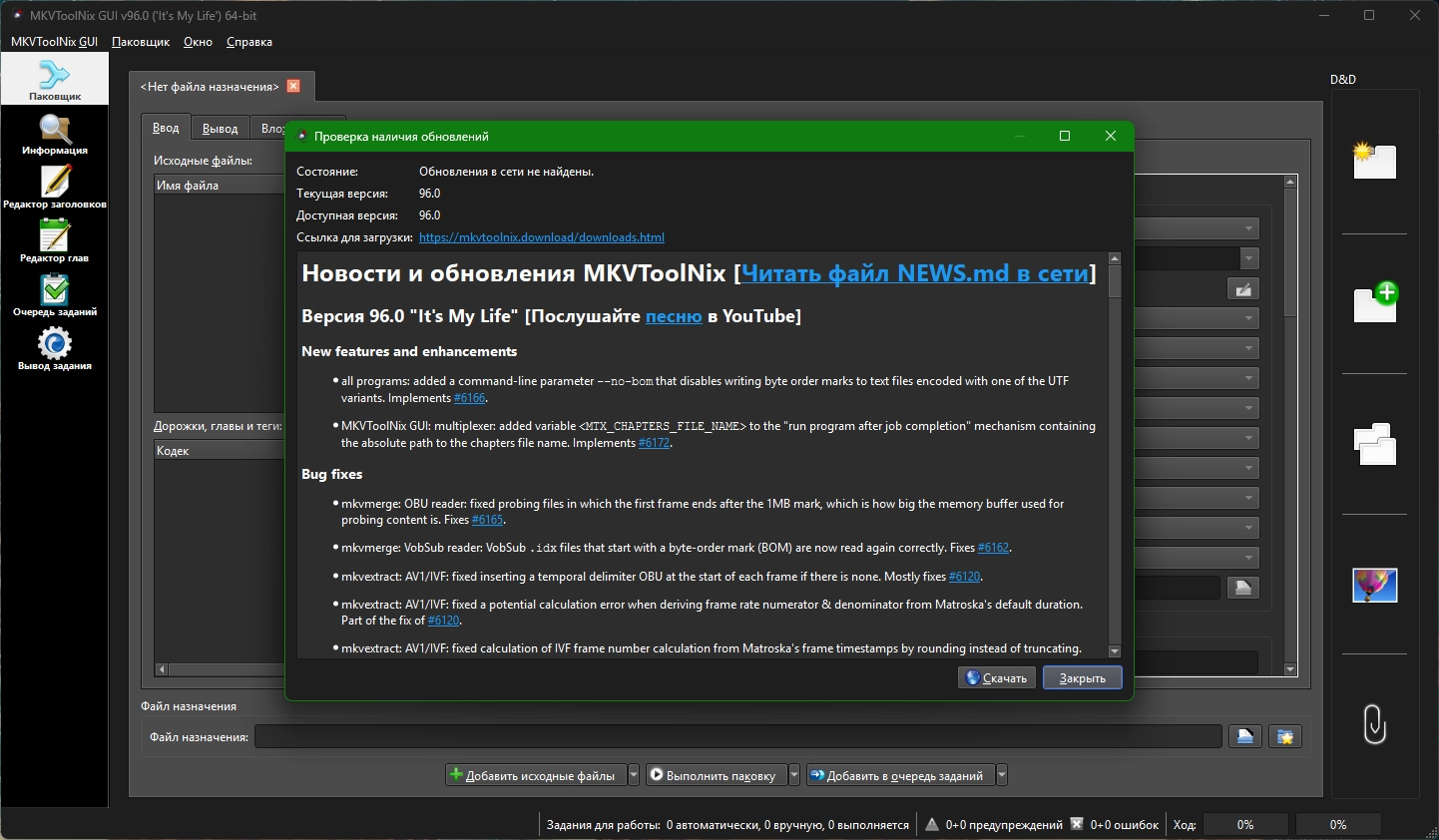Click into the Файл назначения input field
Screen dimensions: 1439x840
(x=738, y=737)
